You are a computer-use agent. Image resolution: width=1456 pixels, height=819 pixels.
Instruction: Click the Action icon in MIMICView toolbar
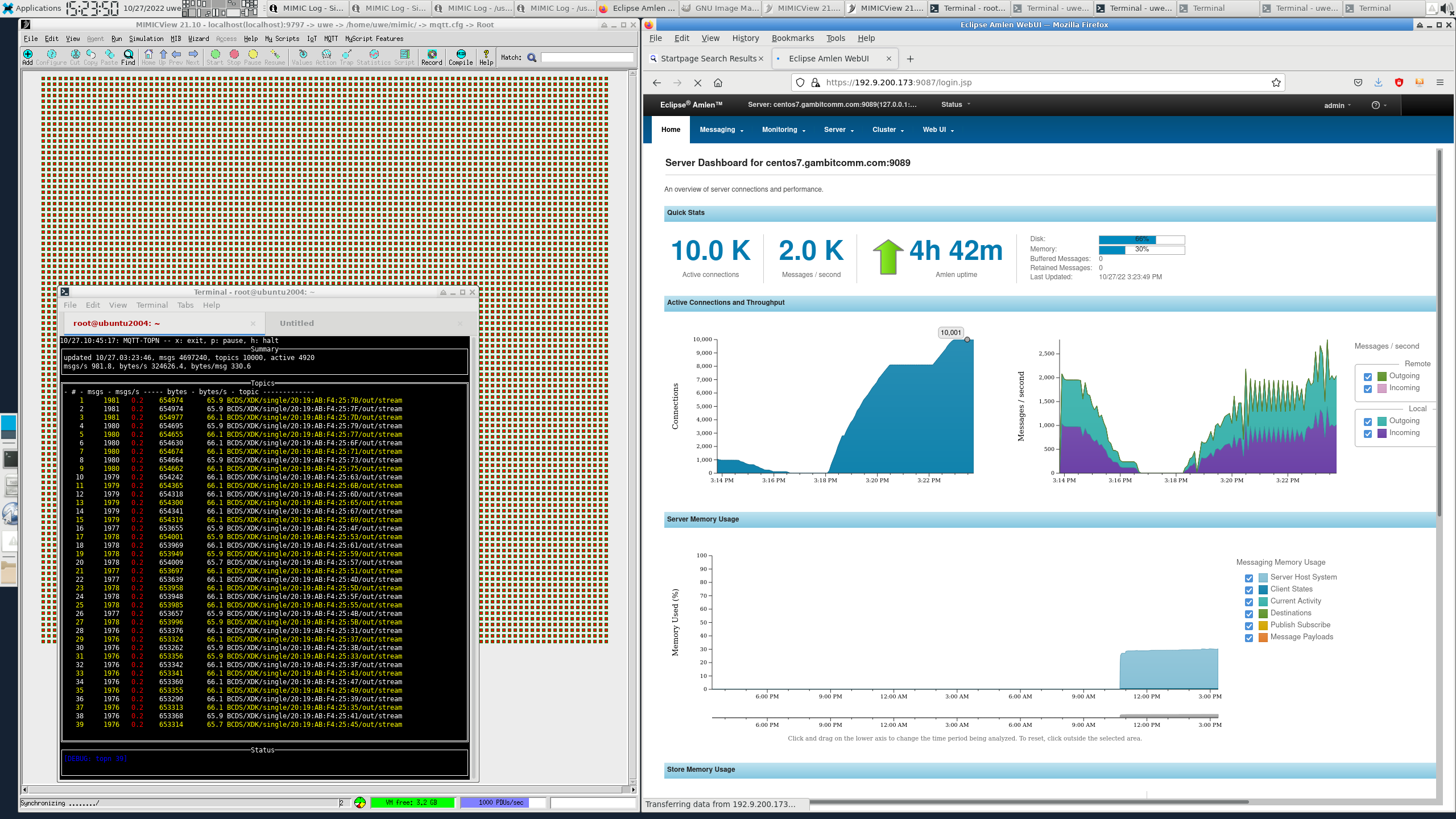(326, 57)
